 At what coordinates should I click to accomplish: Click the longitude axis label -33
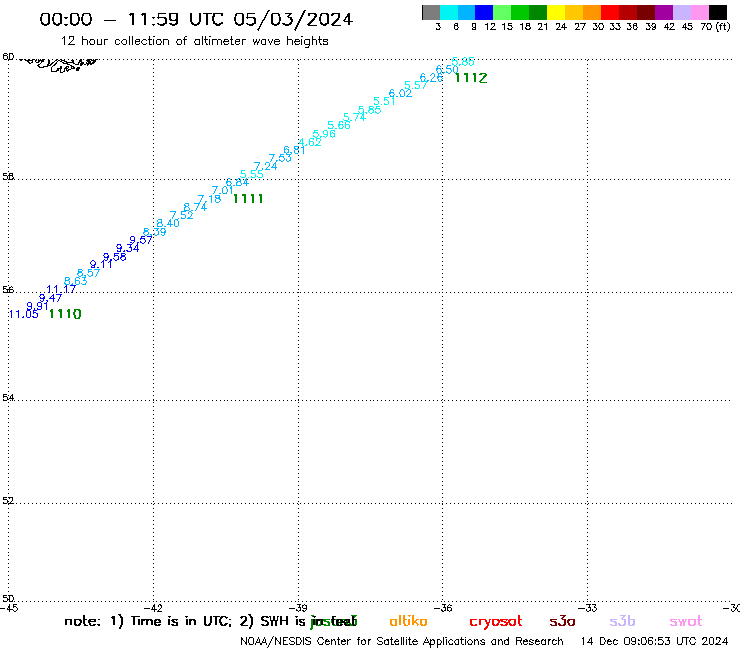coord(588,608)
